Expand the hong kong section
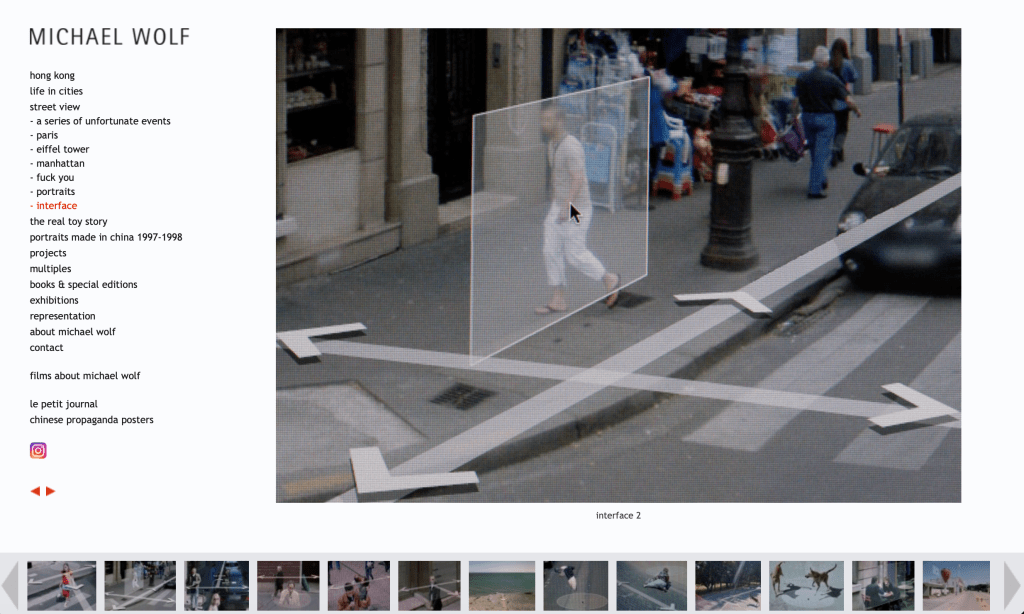This screenshot has width=1024, height=614. tap(52, 75)
